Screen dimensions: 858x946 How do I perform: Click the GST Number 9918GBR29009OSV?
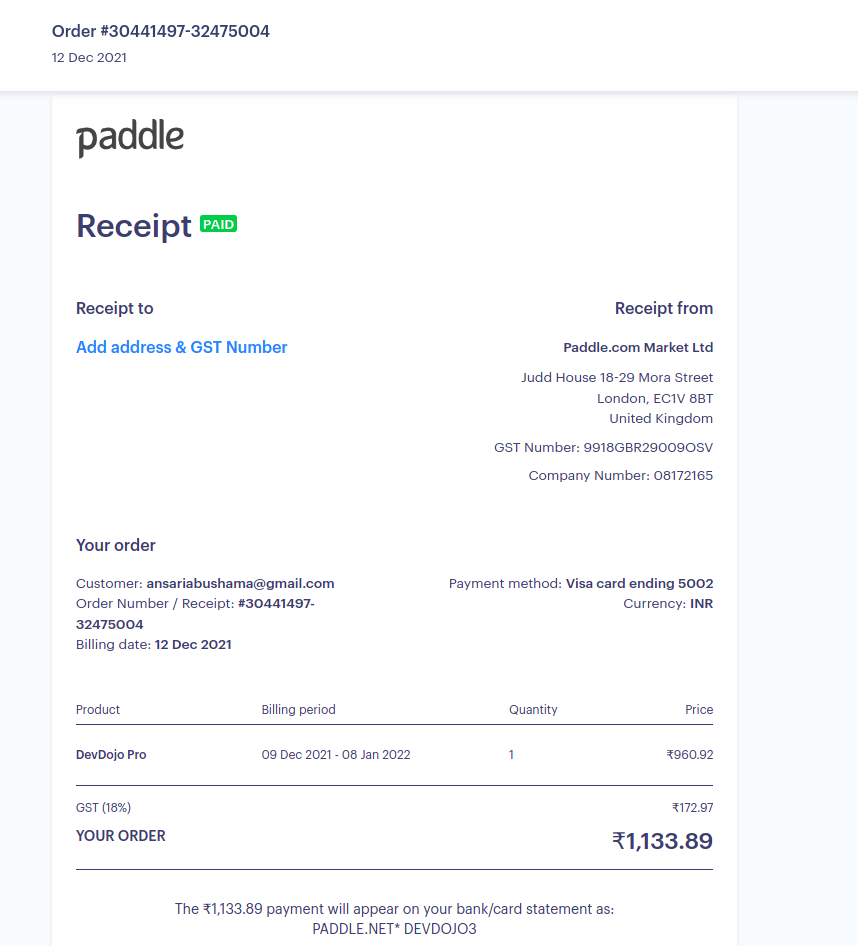pyautogui.click(x=603, y=448)
